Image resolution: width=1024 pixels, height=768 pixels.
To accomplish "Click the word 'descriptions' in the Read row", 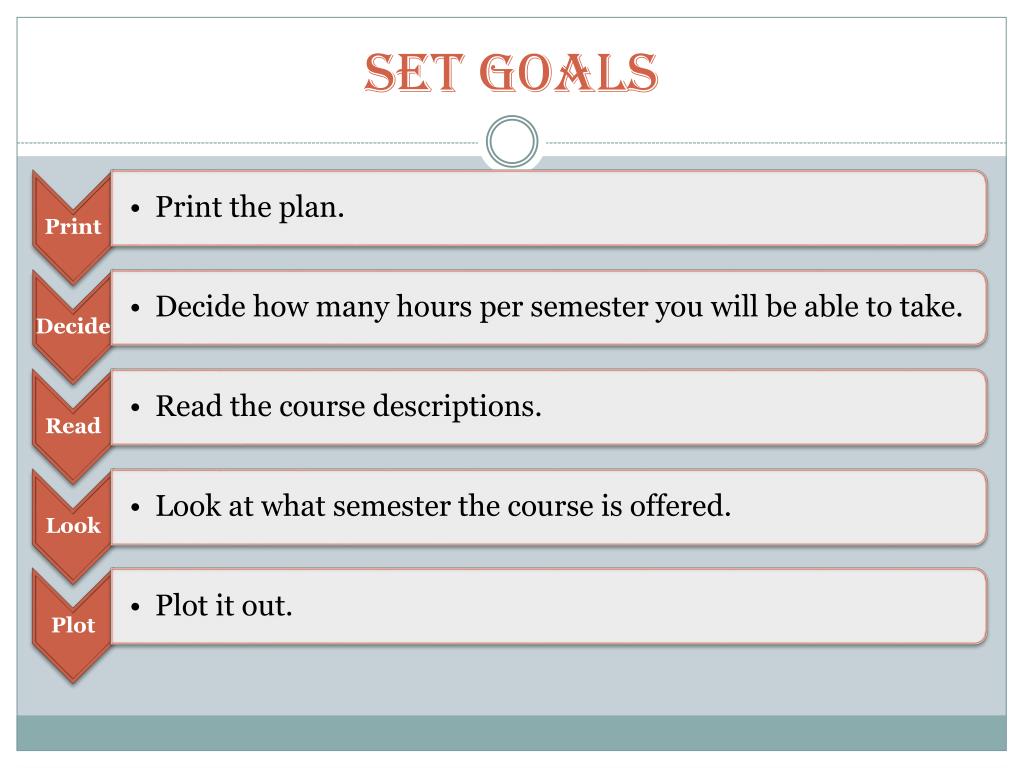I will (453, 408).
